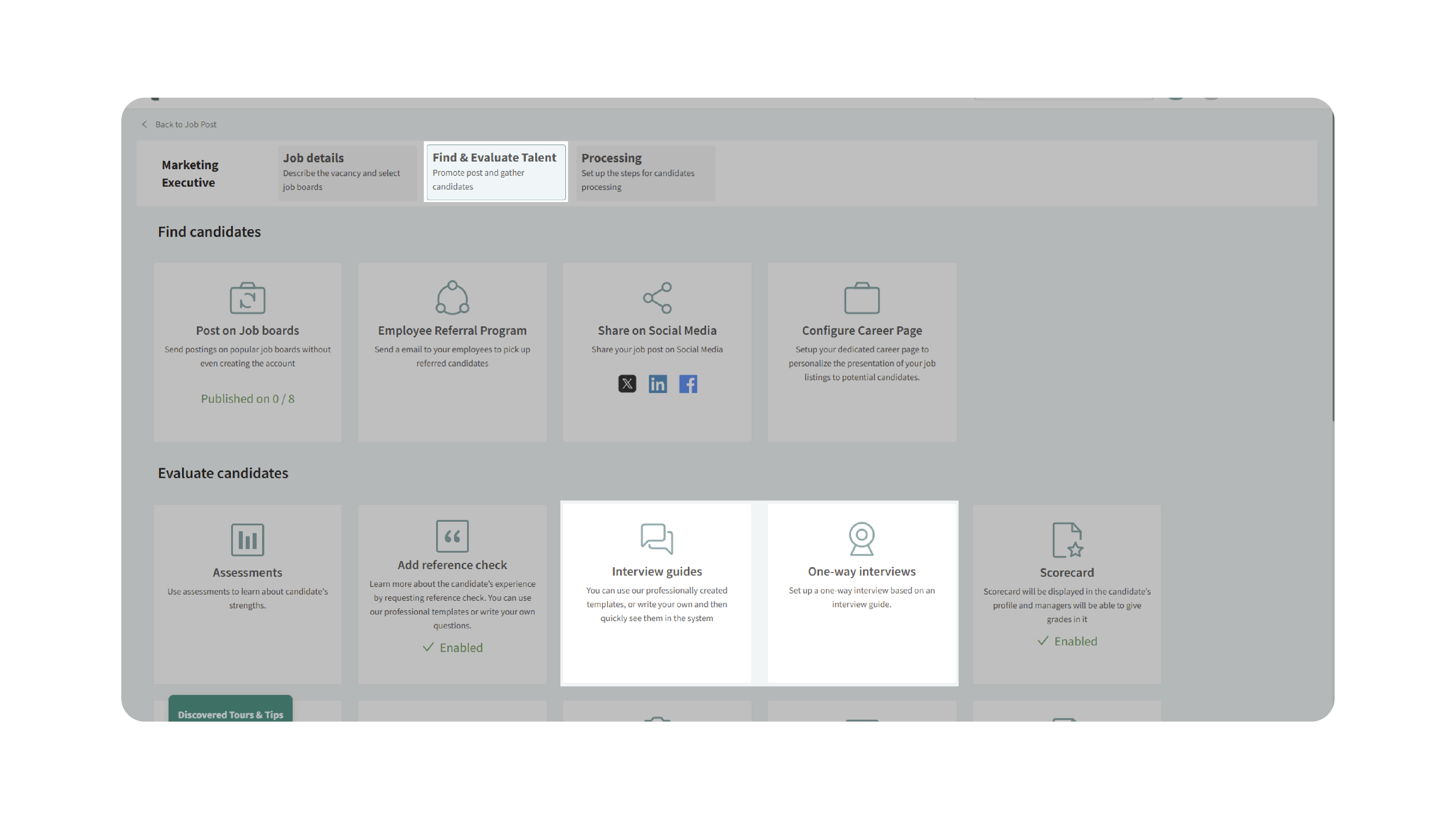Click Published on 0 / 8 link
This screenshot has height=819, width=1456.
[247, 399]
